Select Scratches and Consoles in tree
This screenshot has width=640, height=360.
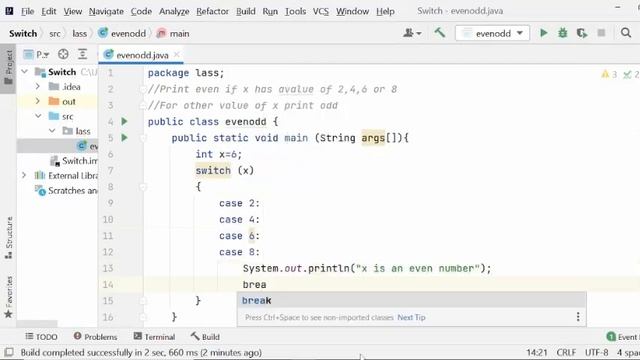tap(66, 191)
